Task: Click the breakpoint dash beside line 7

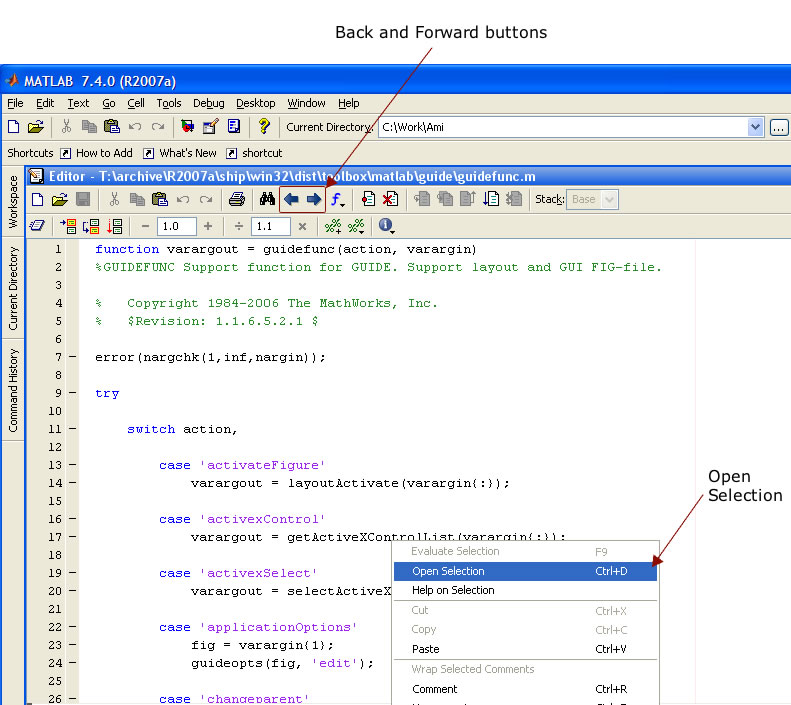Action: (x=73, y=357)
